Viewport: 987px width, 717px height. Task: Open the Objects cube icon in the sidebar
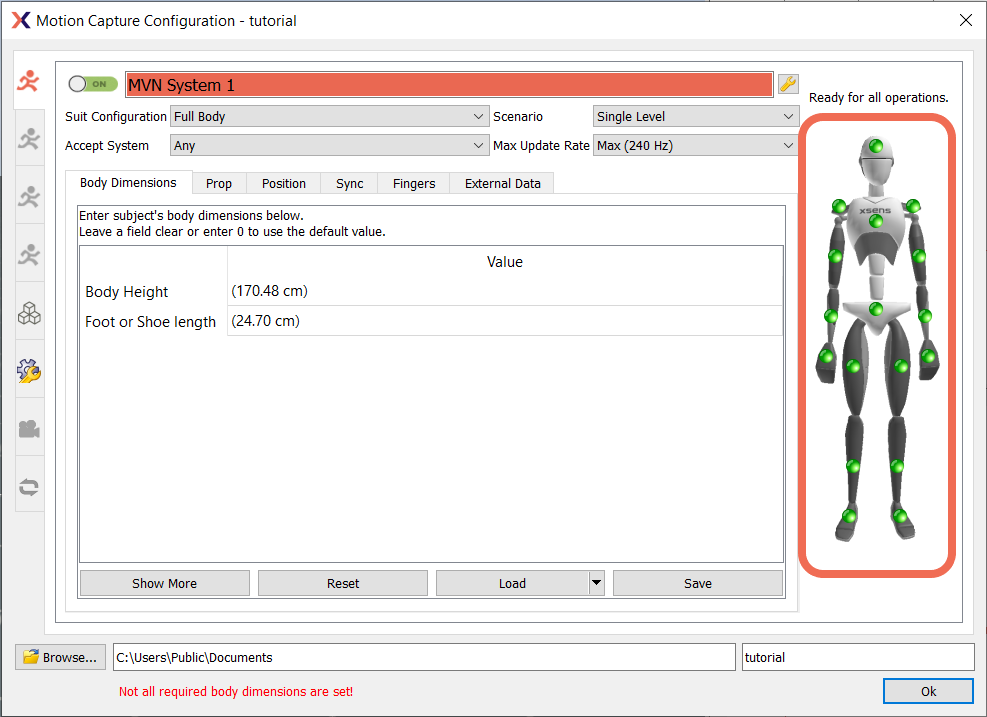tap(29, 312)
